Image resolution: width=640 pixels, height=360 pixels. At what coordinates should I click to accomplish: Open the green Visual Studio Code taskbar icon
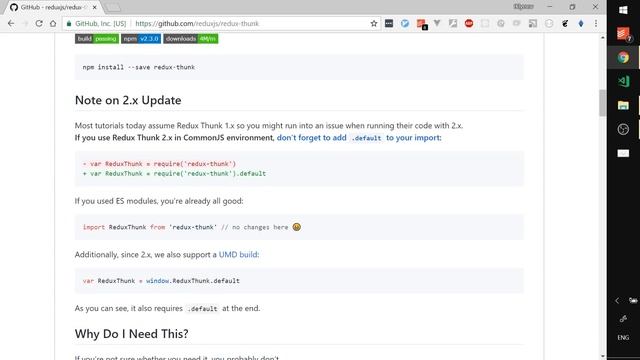tap(623, 81)
